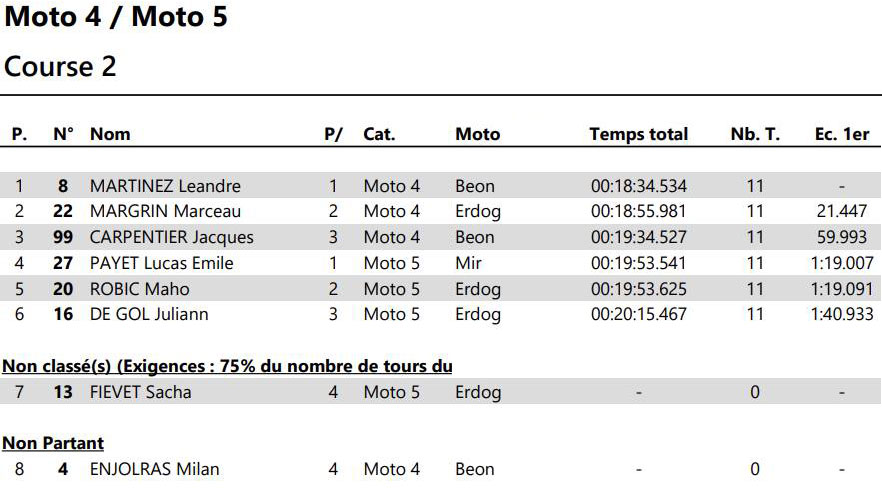Select the "Course 2" heading

(61, 67)
